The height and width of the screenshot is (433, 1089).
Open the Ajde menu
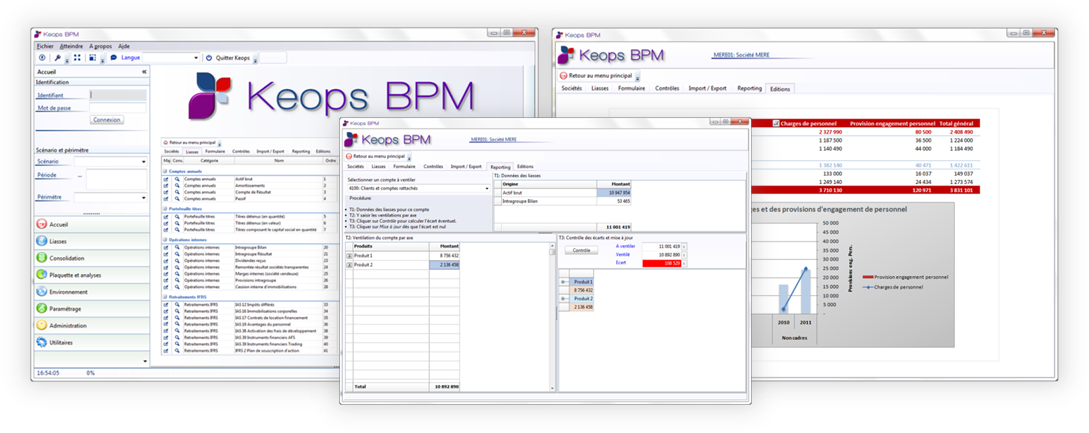point(124,46)
